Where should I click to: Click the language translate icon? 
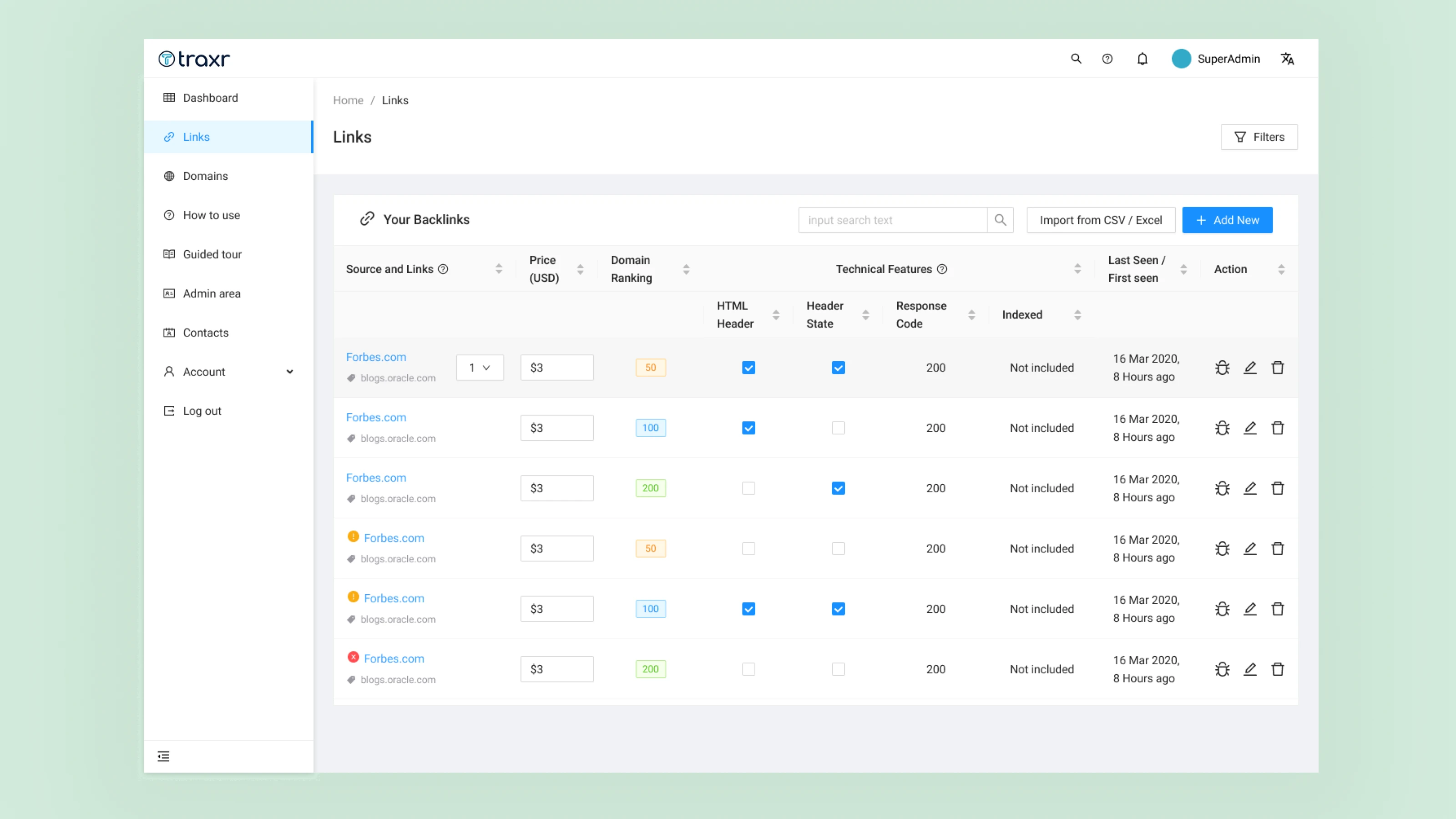(x=1287, y=59)
